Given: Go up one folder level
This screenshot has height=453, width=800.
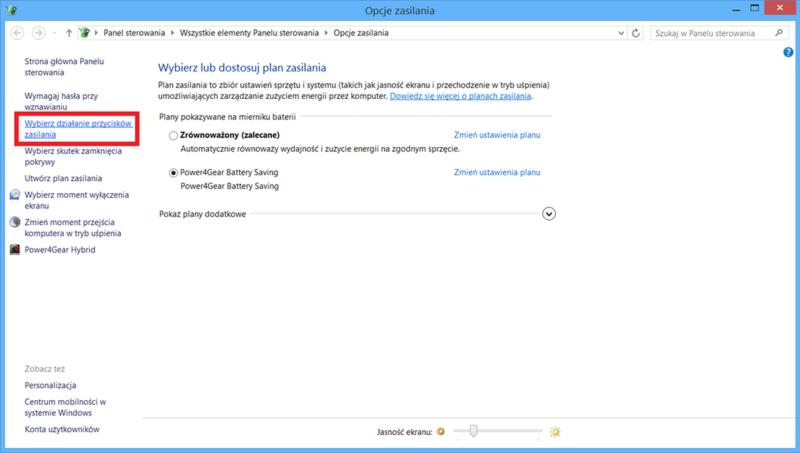Looking at the screenshot, I should coord(68,33).
